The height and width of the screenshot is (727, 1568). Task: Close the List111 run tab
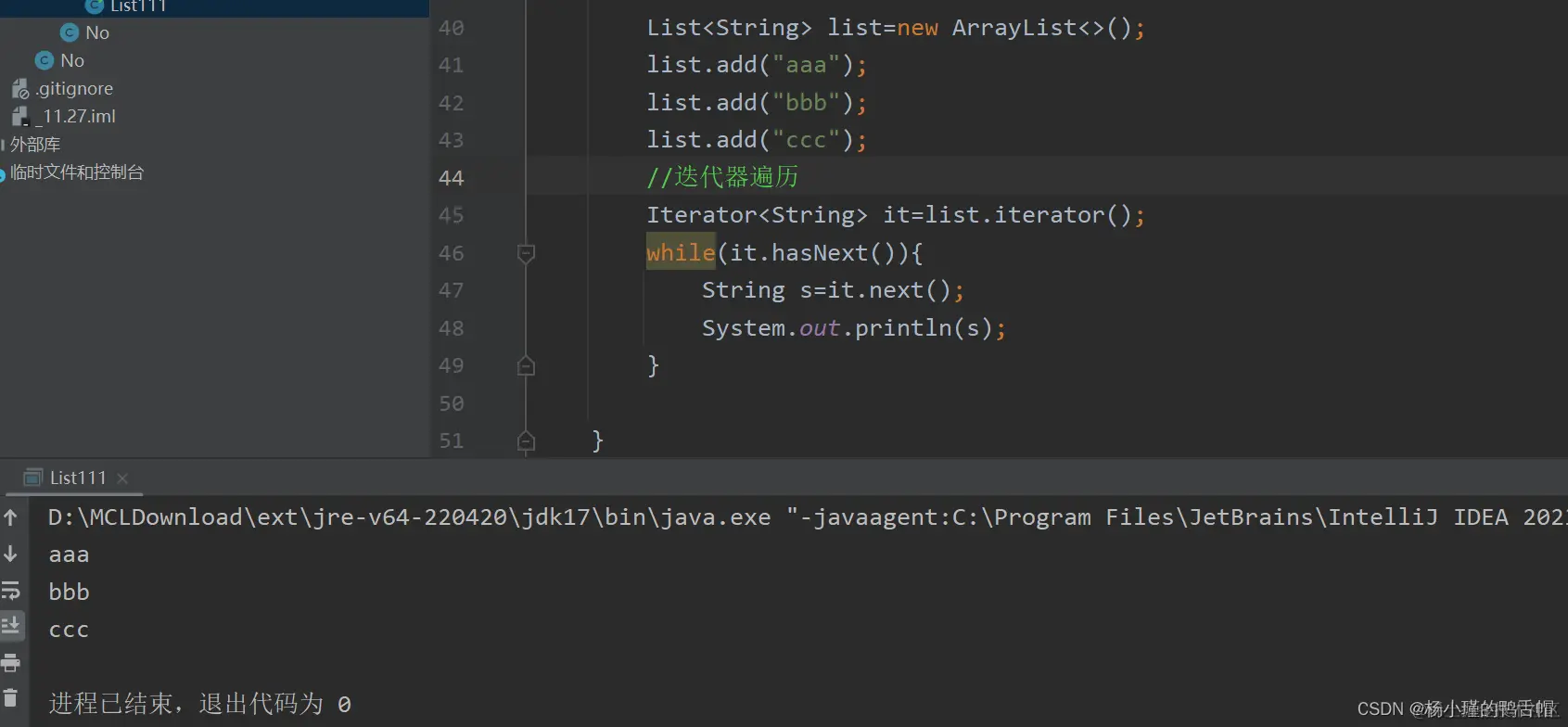click(122, 478)
